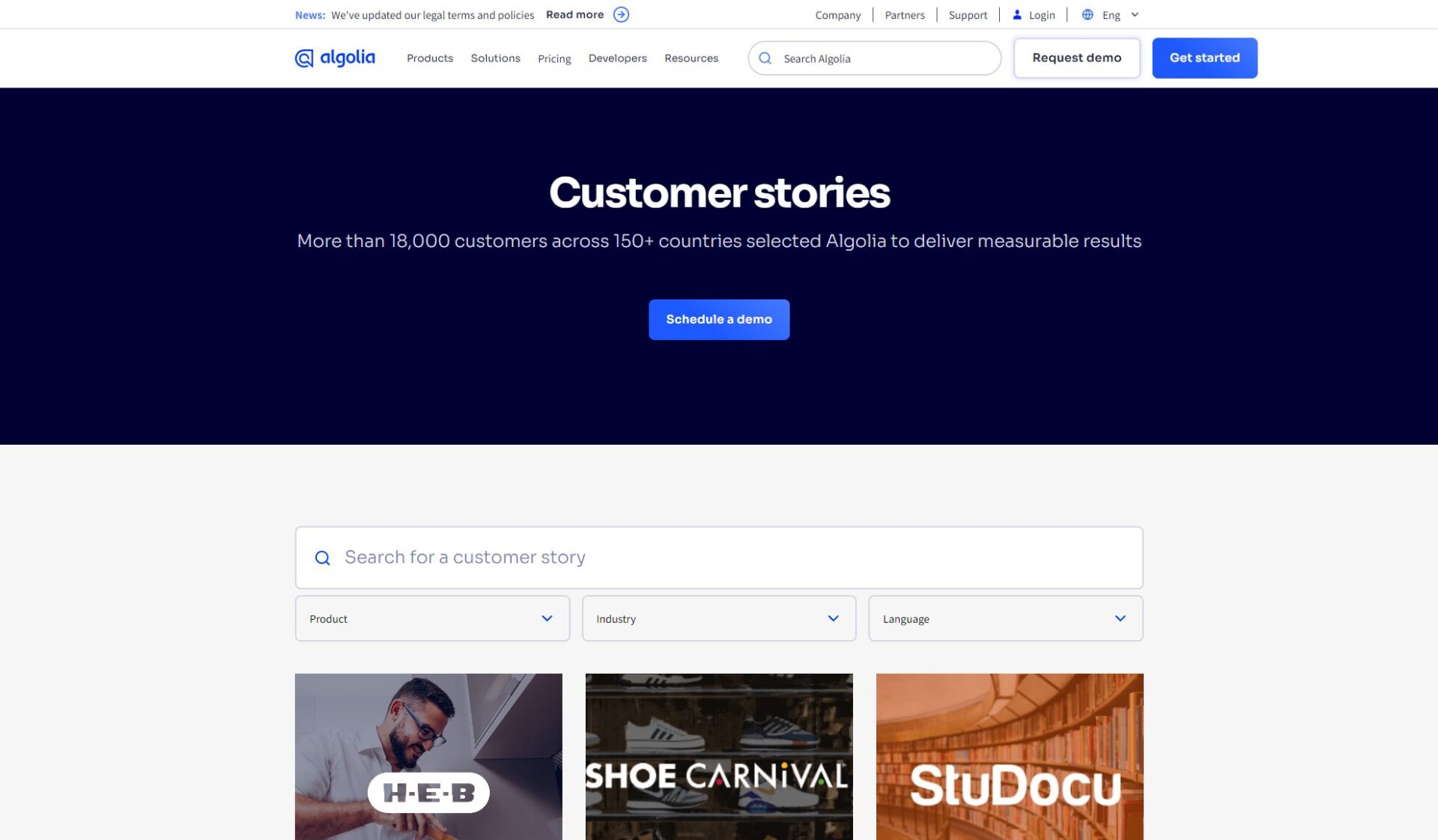Open the Industry filter dropdown

point(718,618)
